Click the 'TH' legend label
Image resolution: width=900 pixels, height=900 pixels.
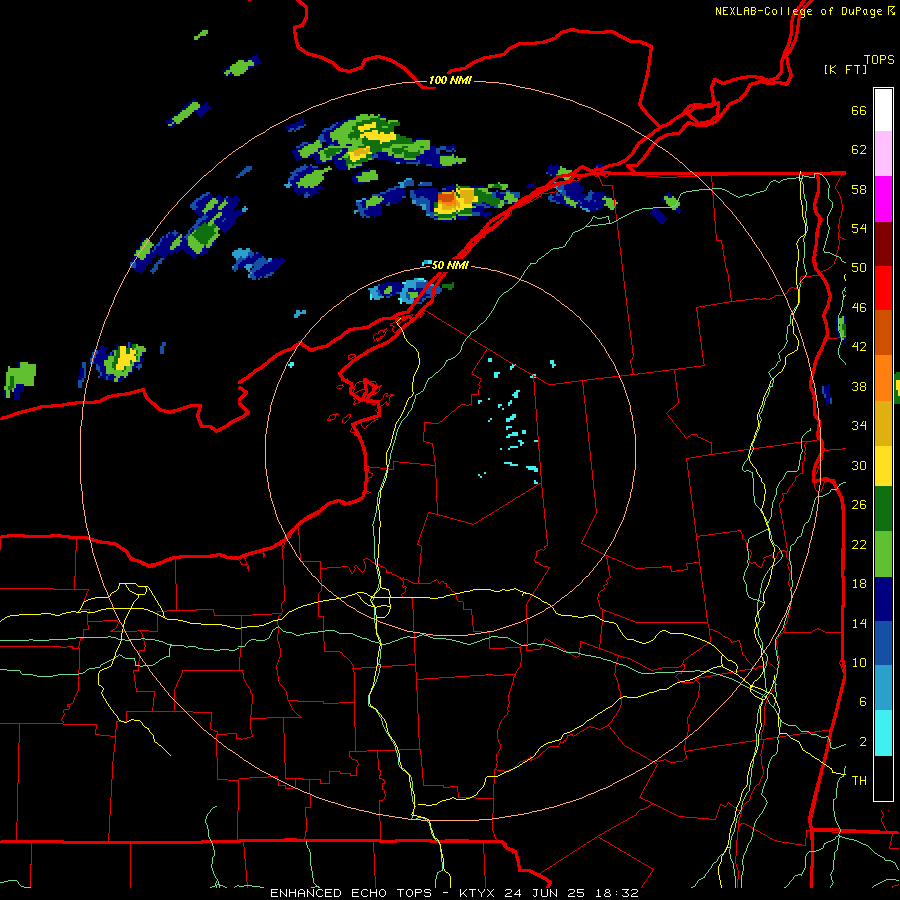tap(859, 781)
